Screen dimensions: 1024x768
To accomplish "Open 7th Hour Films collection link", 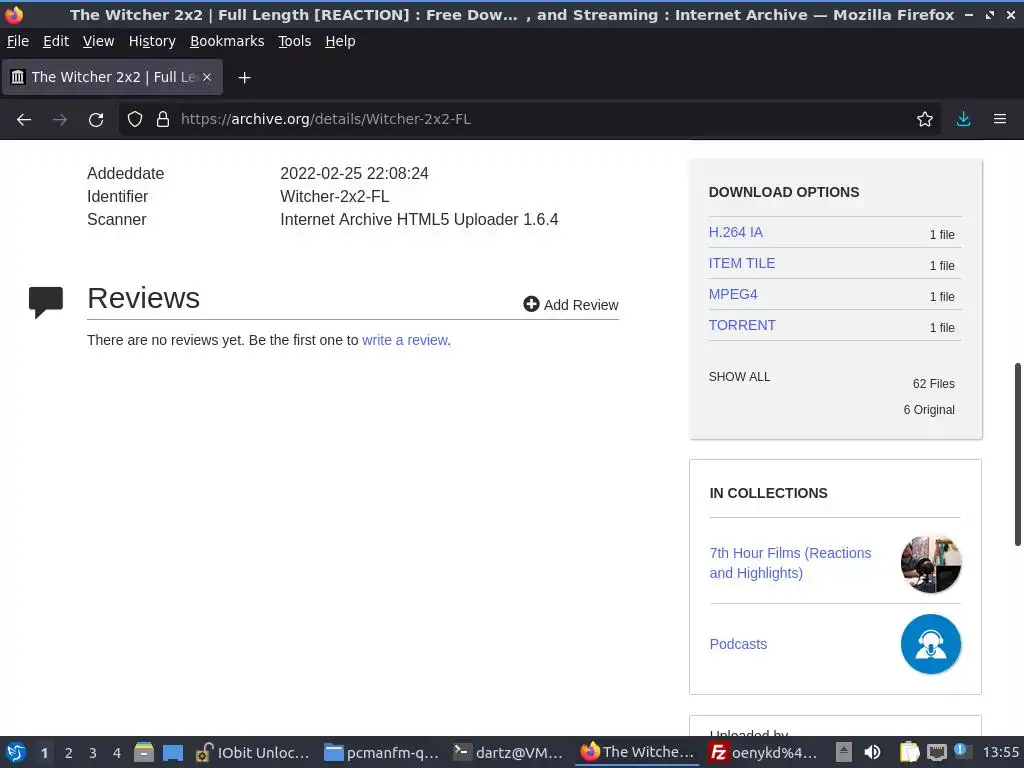I will [790, 563].
